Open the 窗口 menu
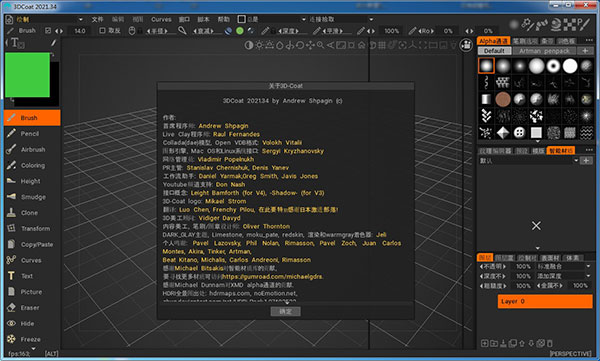600x361 pixels. pyautogui.click(x=184, y=19)
